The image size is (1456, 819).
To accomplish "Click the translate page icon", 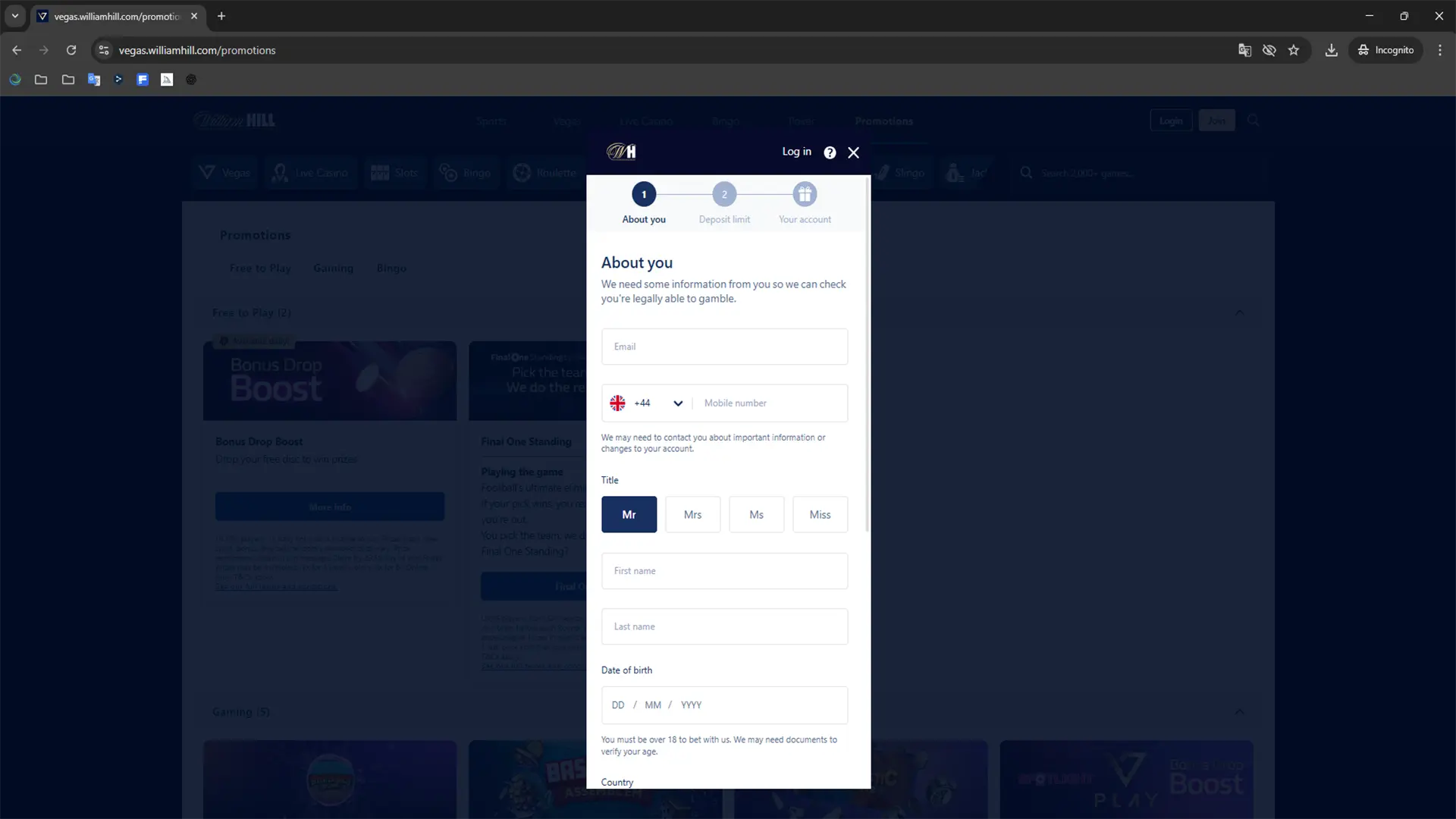I will [x=1244, y=50].
